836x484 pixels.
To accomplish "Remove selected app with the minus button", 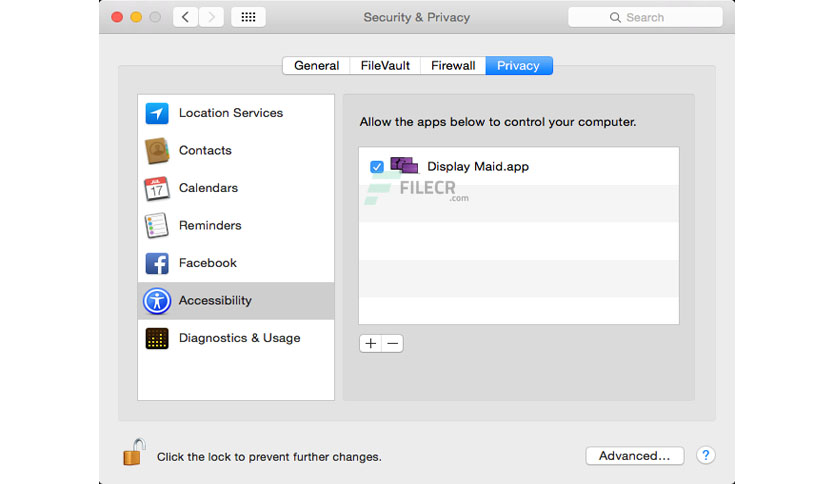I will click(392, 343).
